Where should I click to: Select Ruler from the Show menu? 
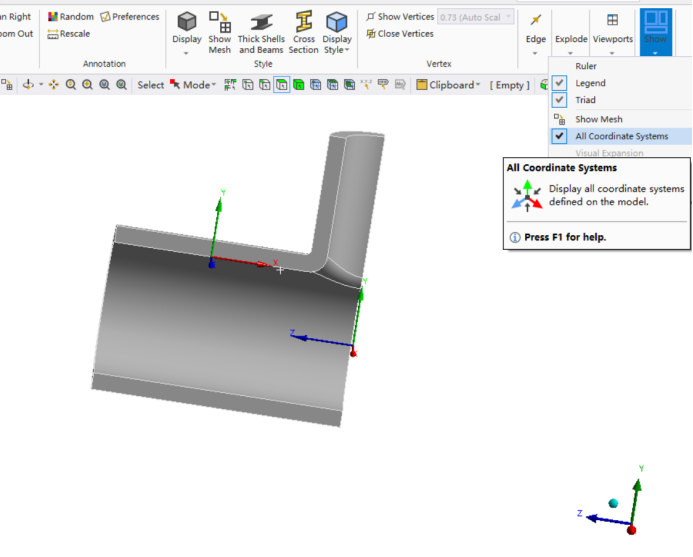(x=586, y=66)
